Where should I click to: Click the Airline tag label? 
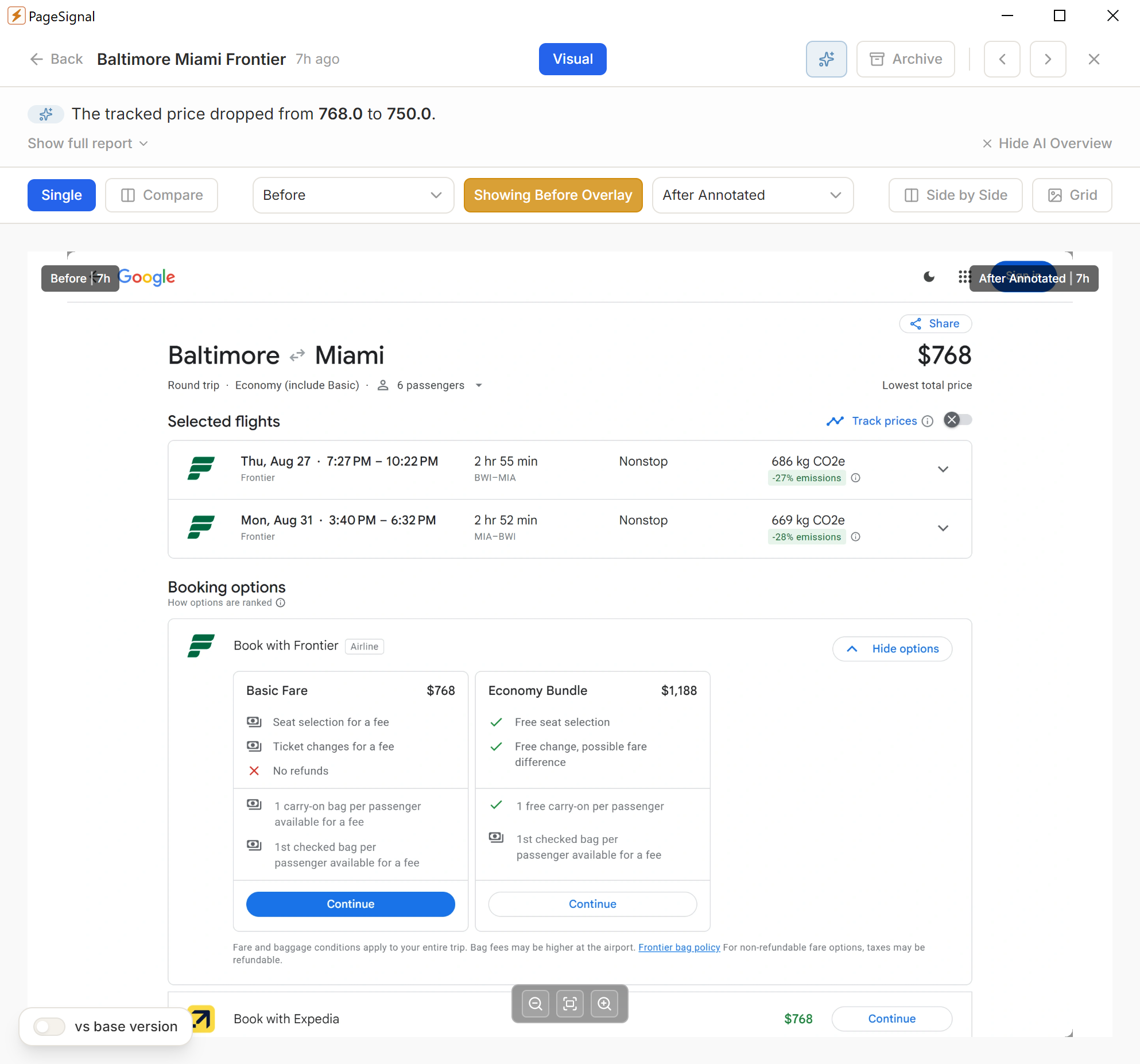pyautogui.click(x=365, y=647)
